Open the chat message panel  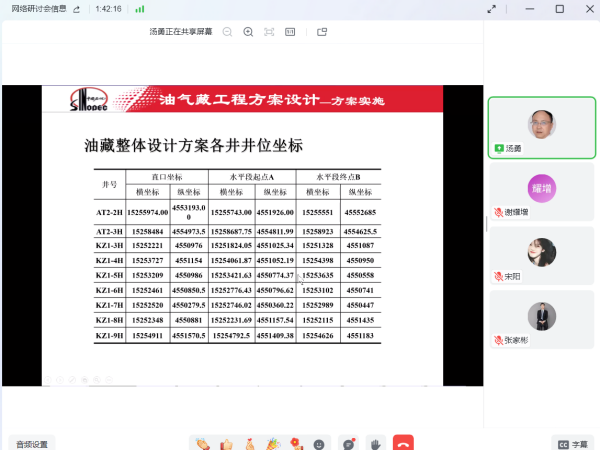point(348,443)
